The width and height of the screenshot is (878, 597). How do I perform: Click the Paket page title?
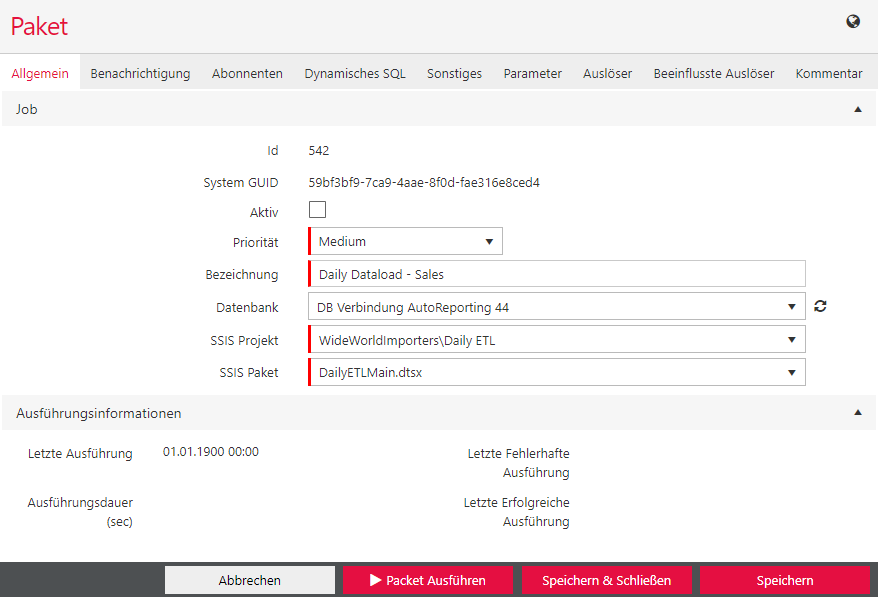39,26
